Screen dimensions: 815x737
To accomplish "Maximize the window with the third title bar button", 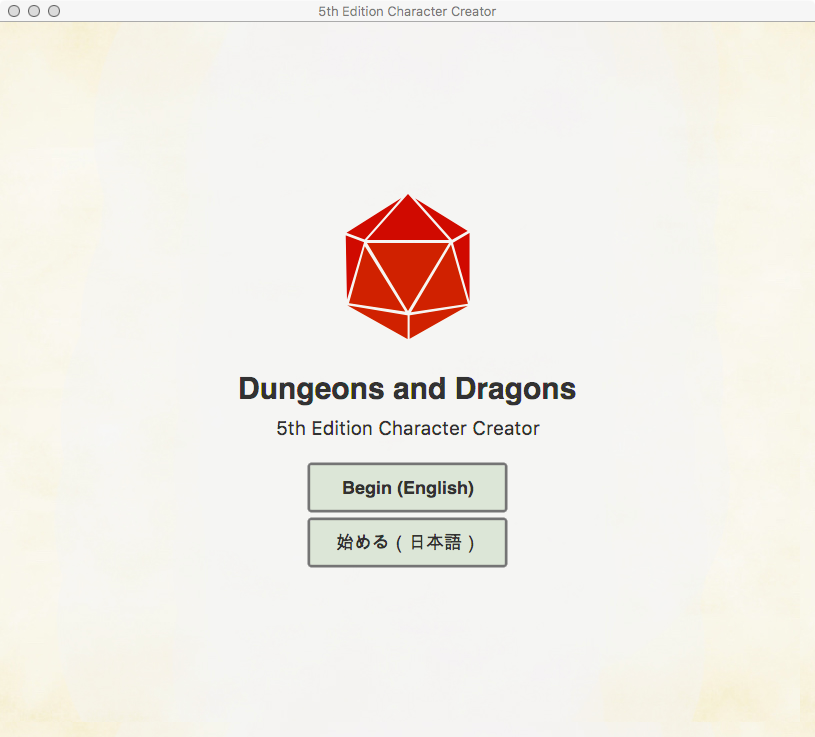I will coord(54,11).
